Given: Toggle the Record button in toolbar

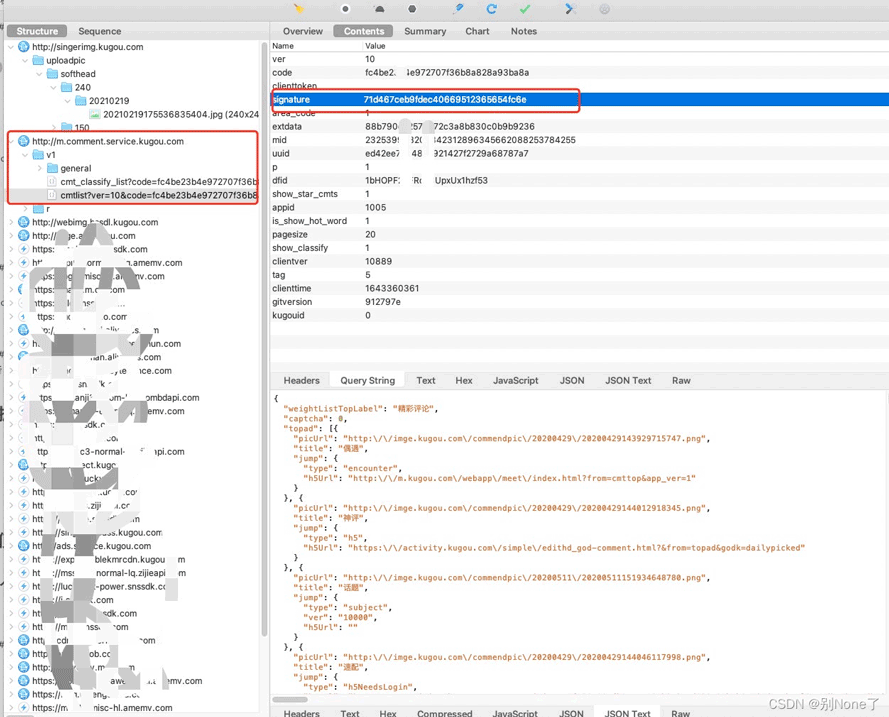Looking at the screenshot, I should tap(345, 9).
